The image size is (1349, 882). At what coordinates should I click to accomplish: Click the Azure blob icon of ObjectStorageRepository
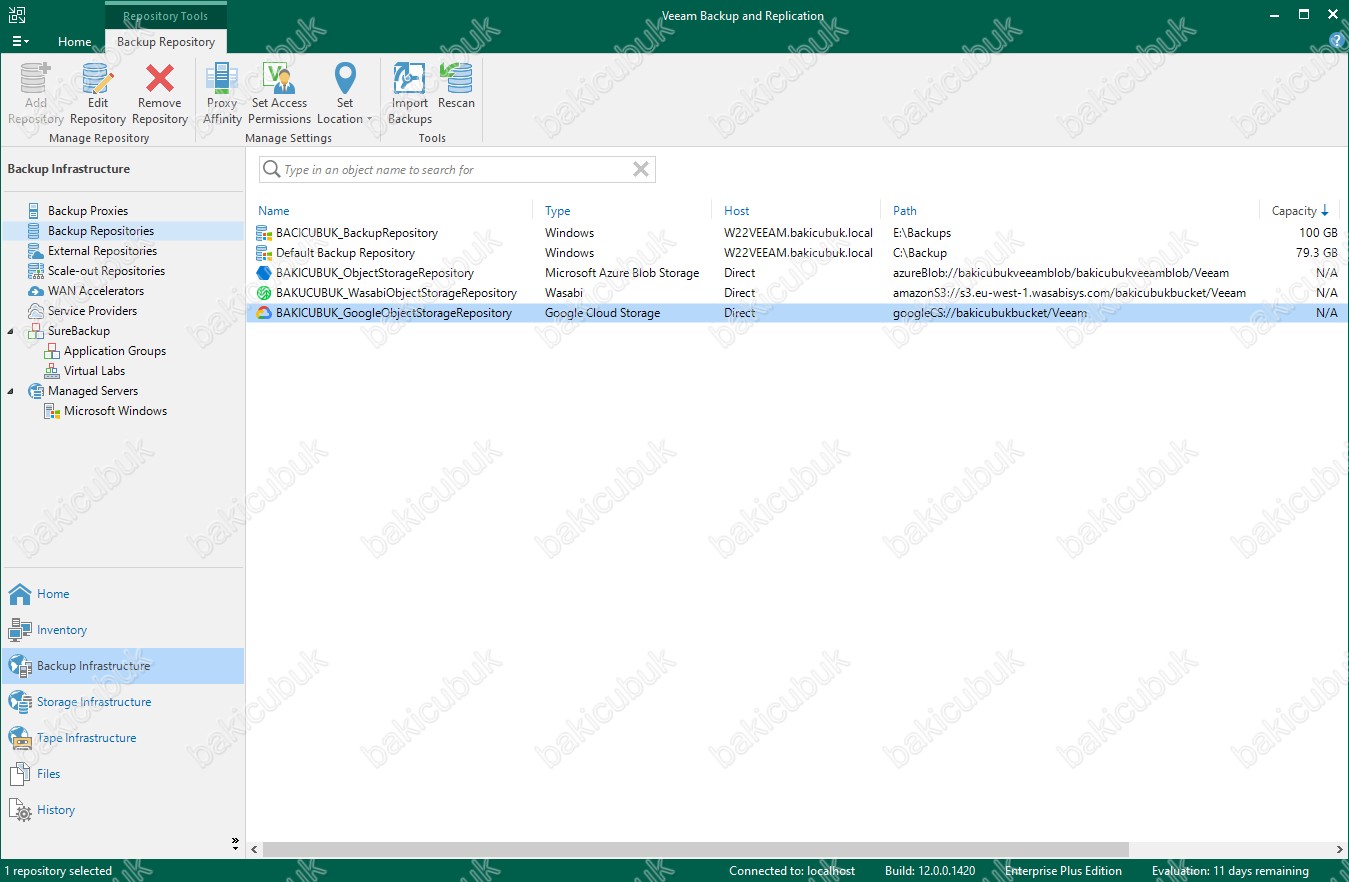[x=264, y=273]
